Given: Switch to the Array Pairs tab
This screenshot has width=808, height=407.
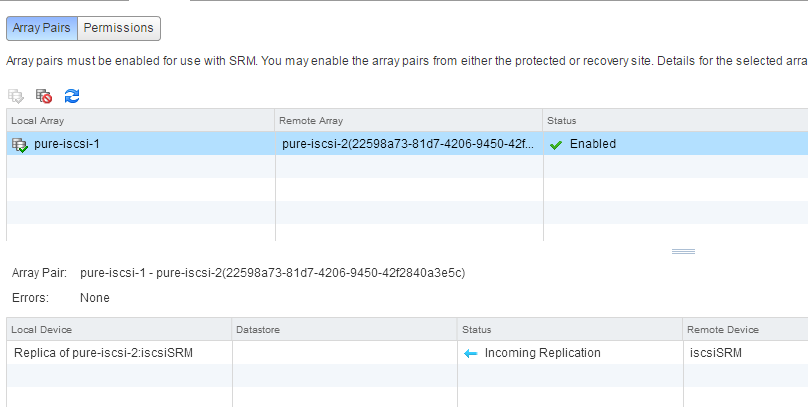Looking at the screenshot, I should pyautogui.click(x=42, y=28).
